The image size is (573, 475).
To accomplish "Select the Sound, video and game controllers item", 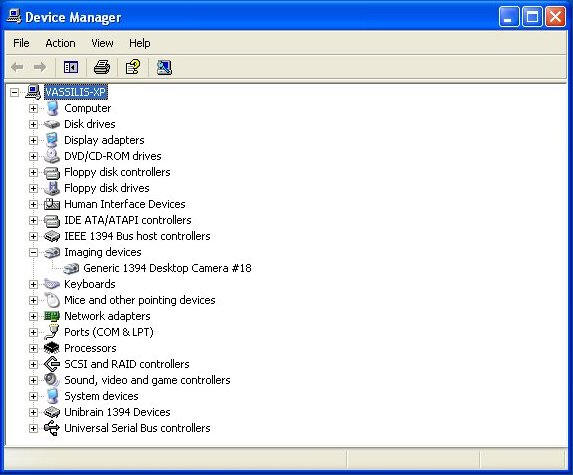I will [147, 380].
